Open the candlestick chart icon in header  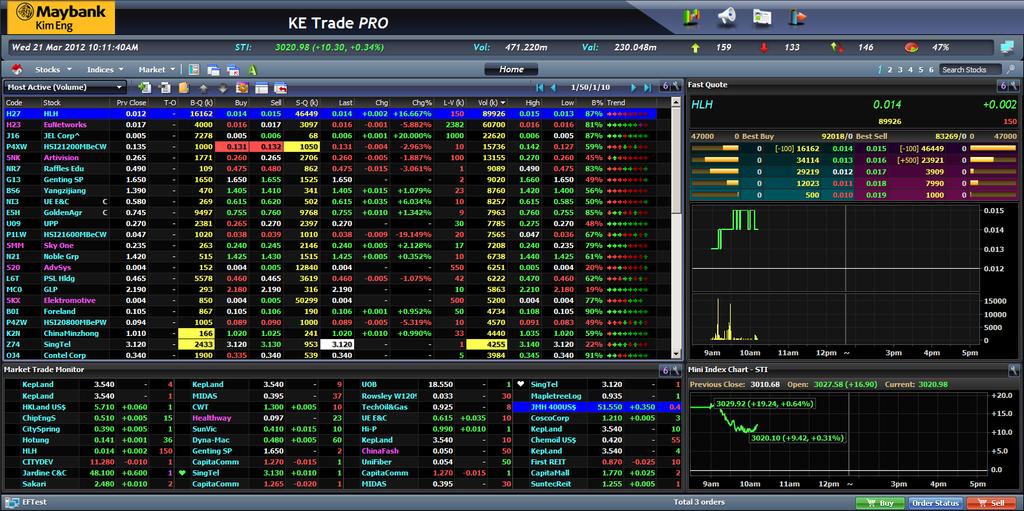(x=692, y=17)
